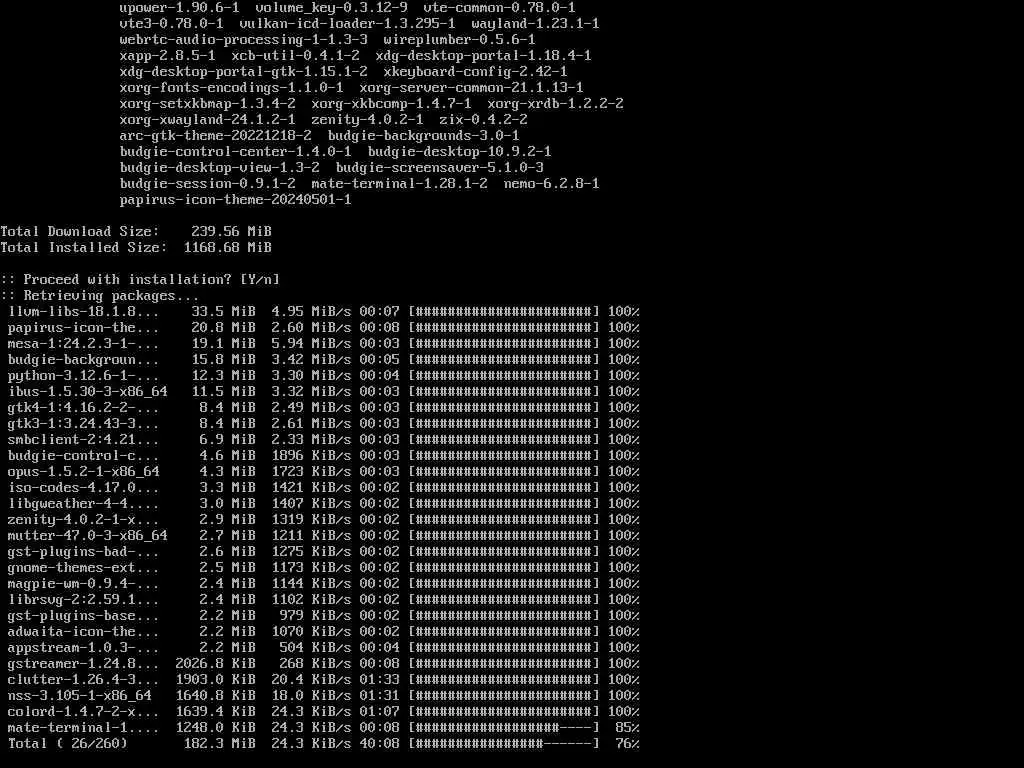Click the mutter-47.0-3-x86_64 package line

tap(323, 536)
